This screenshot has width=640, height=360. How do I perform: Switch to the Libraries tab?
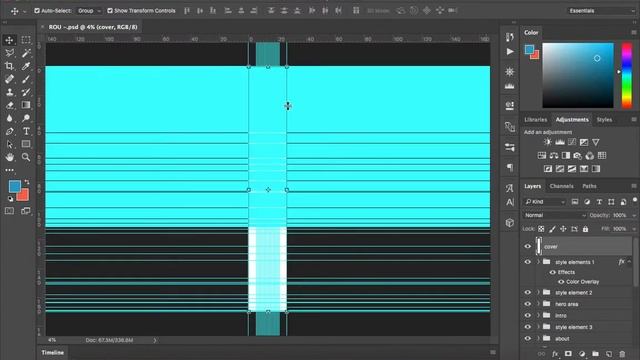pyautogui.click(x=536, y=120)
